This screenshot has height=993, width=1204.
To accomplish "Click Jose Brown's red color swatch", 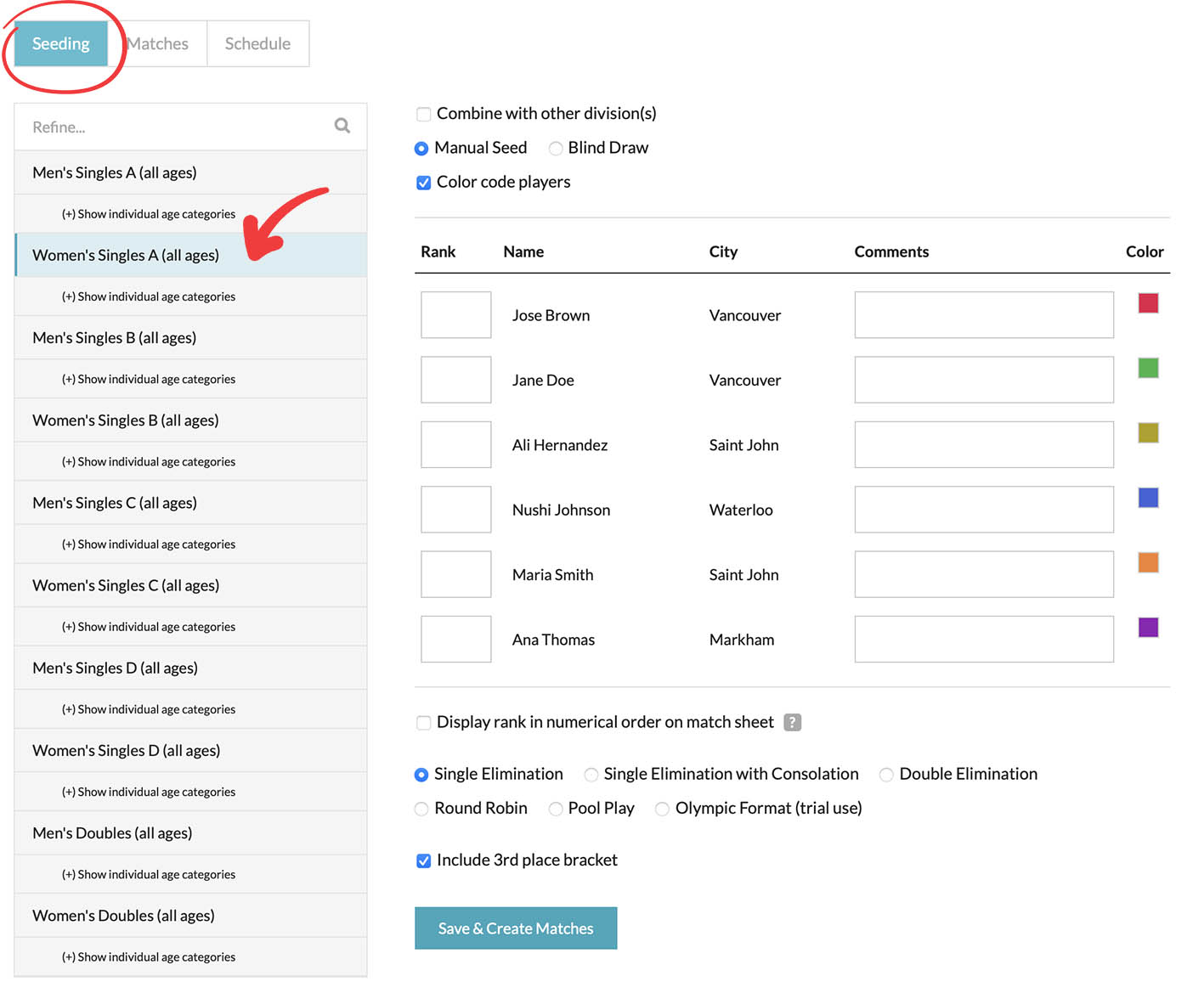I will pos(1148,303).
